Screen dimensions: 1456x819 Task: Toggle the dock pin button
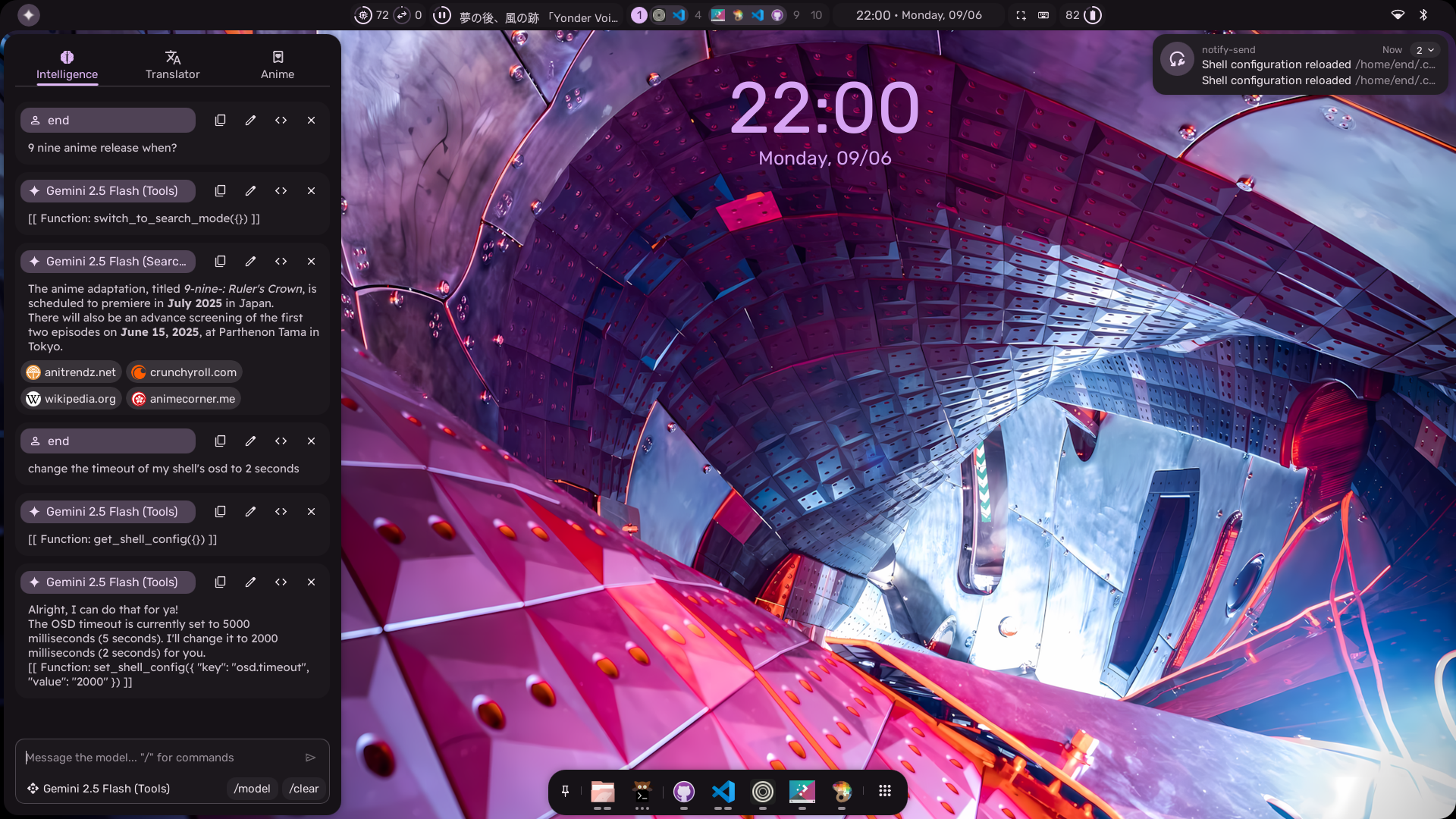pyautogui.click(x=565, y=792)
